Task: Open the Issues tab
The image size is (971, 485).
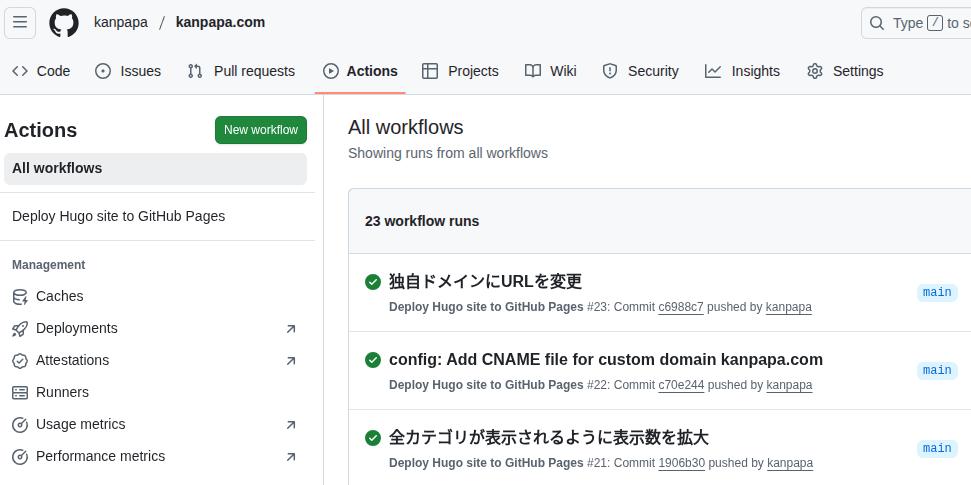Action: click(x=128, y=71)
